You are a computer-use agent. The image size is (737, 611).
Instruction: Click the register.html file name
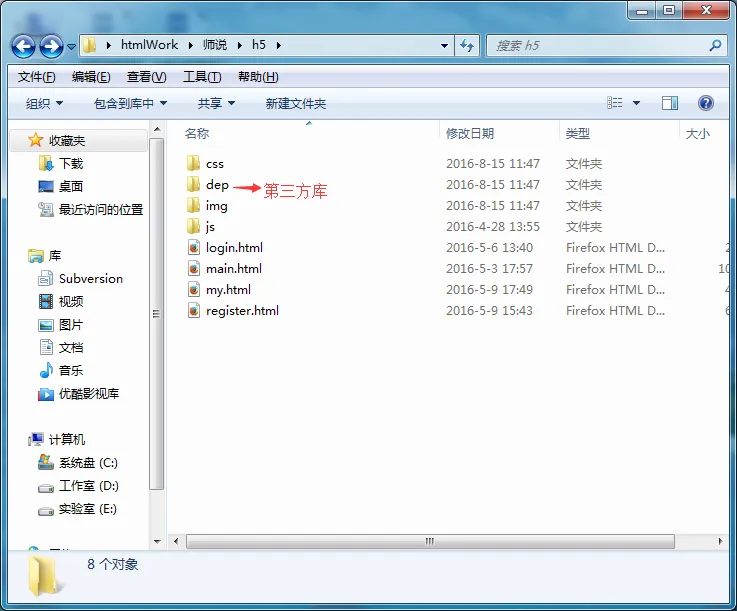point(242,311)
